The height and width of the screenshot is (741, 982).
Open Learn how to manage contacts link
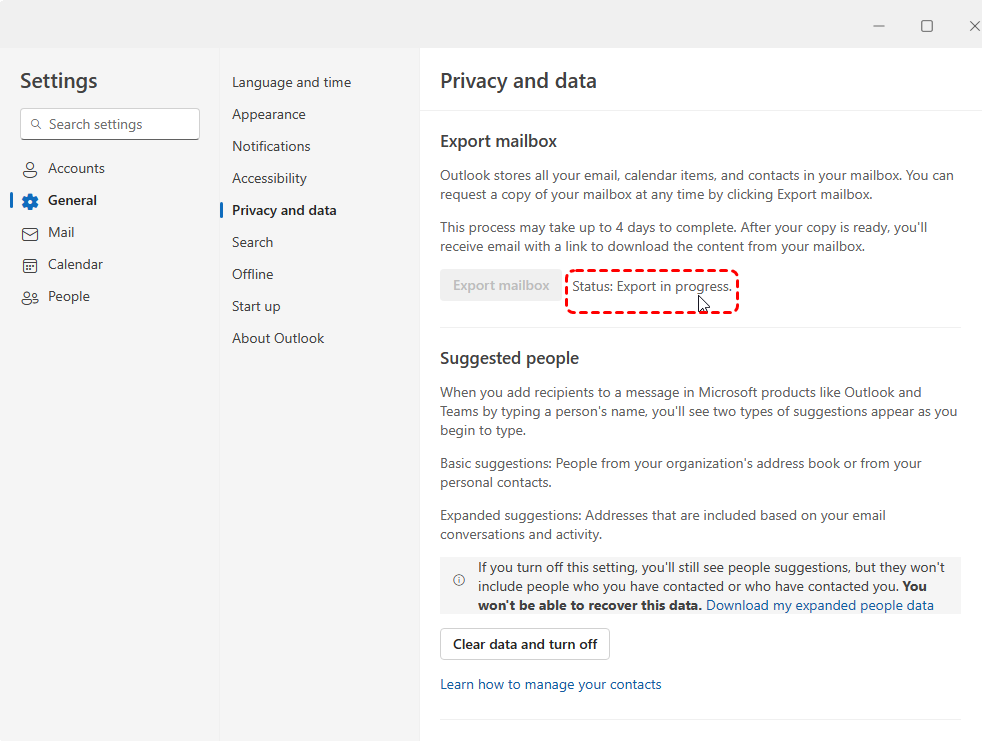[551, 684]
